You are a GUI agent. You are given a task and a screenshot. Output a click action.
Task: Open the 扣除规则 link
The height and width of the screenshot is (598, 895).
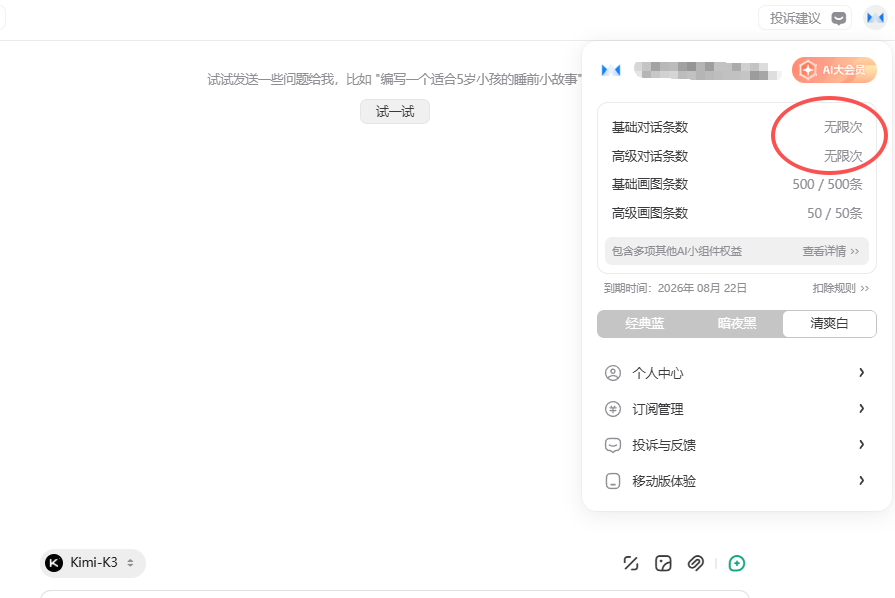pos(841,288)
